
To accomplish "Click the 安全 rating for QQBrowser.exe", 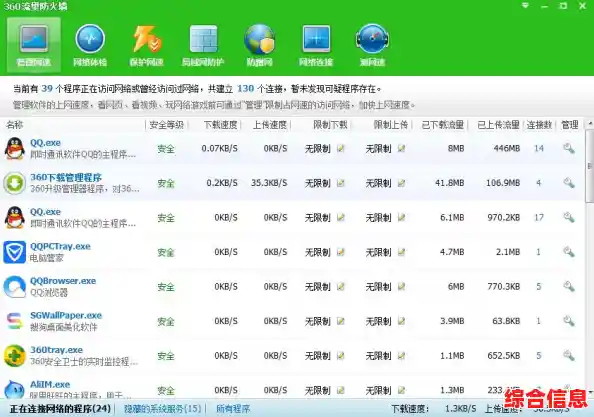I will coord(166,287).
